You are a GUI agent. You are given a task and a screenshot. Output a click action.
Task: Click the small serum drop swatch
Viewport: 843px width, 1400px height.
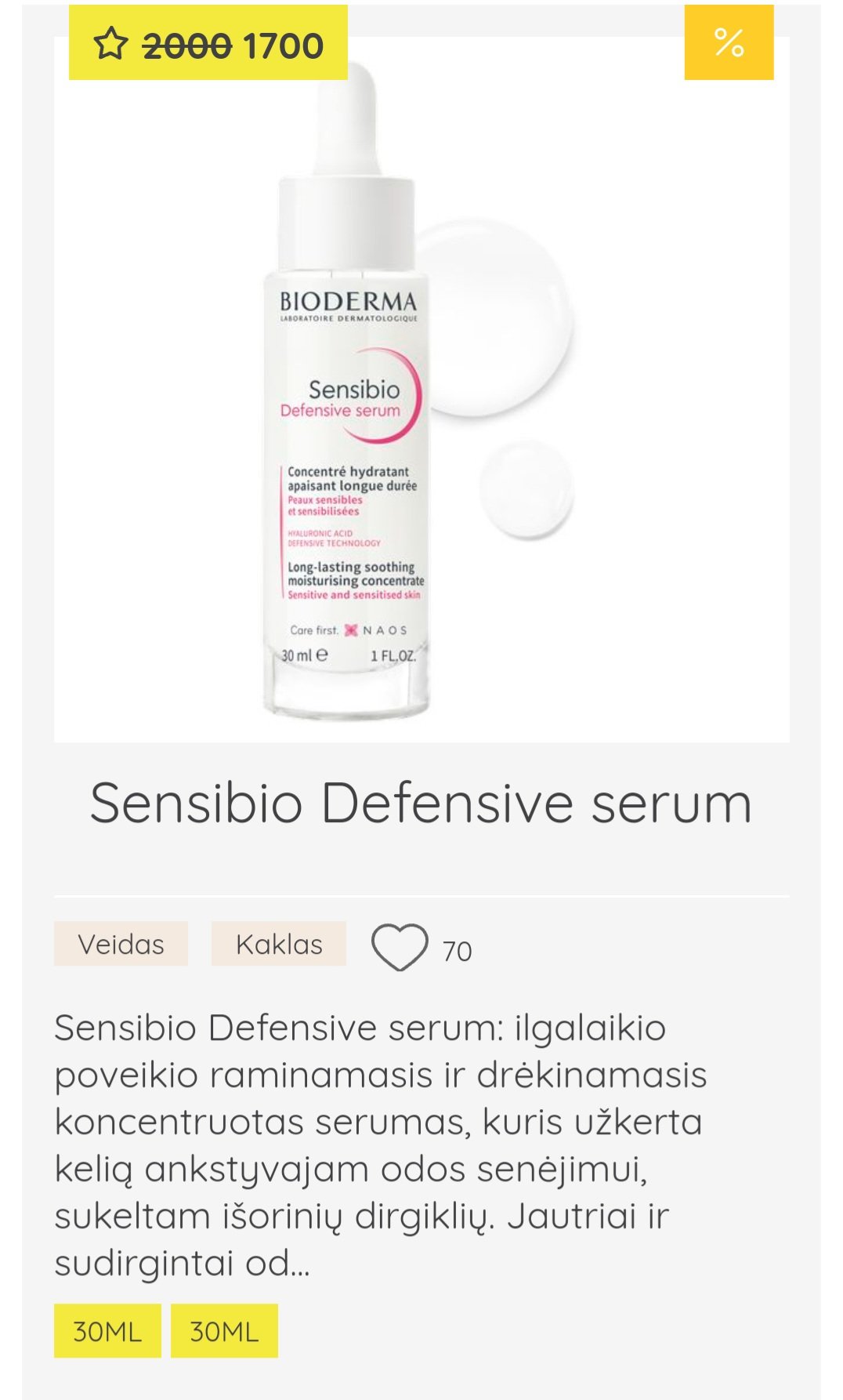526,490
